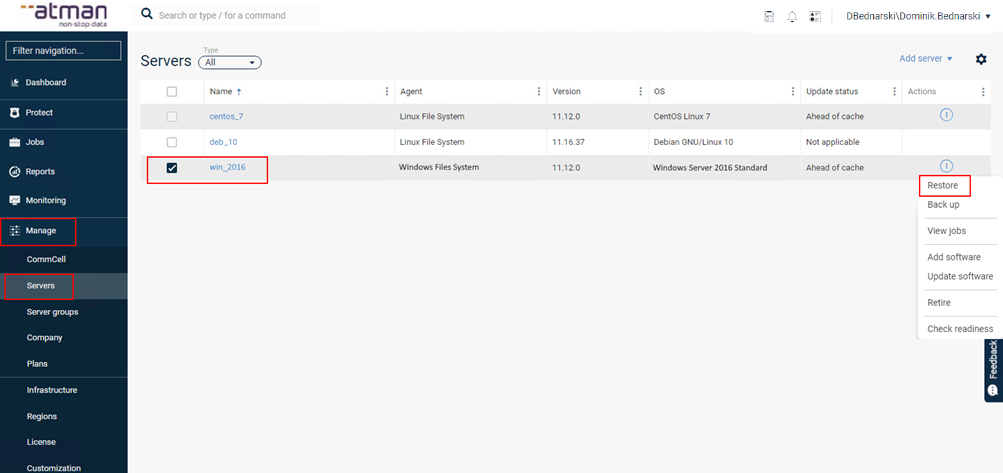Screen dimensions: 1003x473
Task: Click the Dashboard icon in the sidebar
Action: pyautogui.click(x=15, y=82)
